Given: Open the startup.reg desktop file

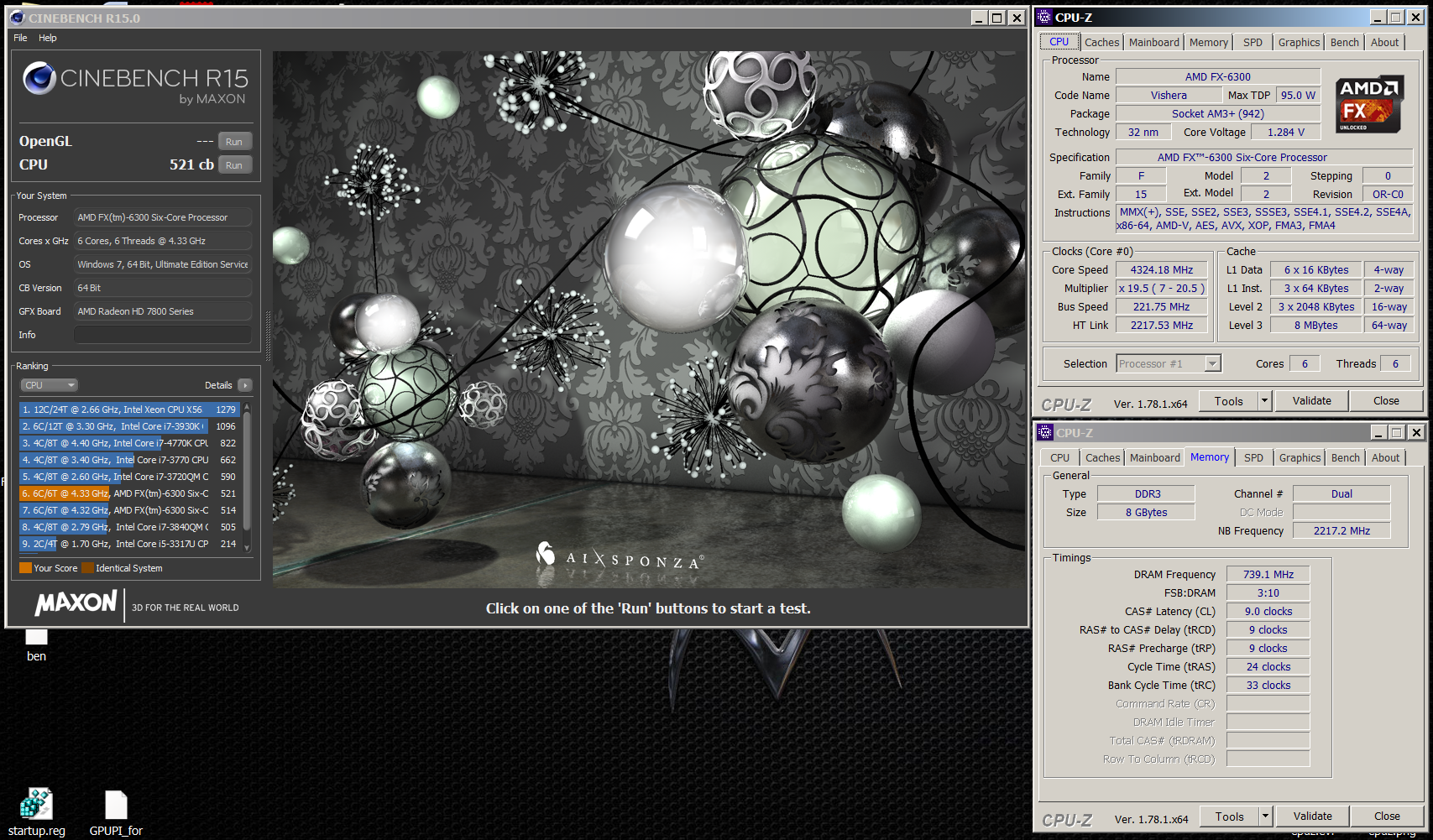Looking at the screenshot, I should point(36,812).
